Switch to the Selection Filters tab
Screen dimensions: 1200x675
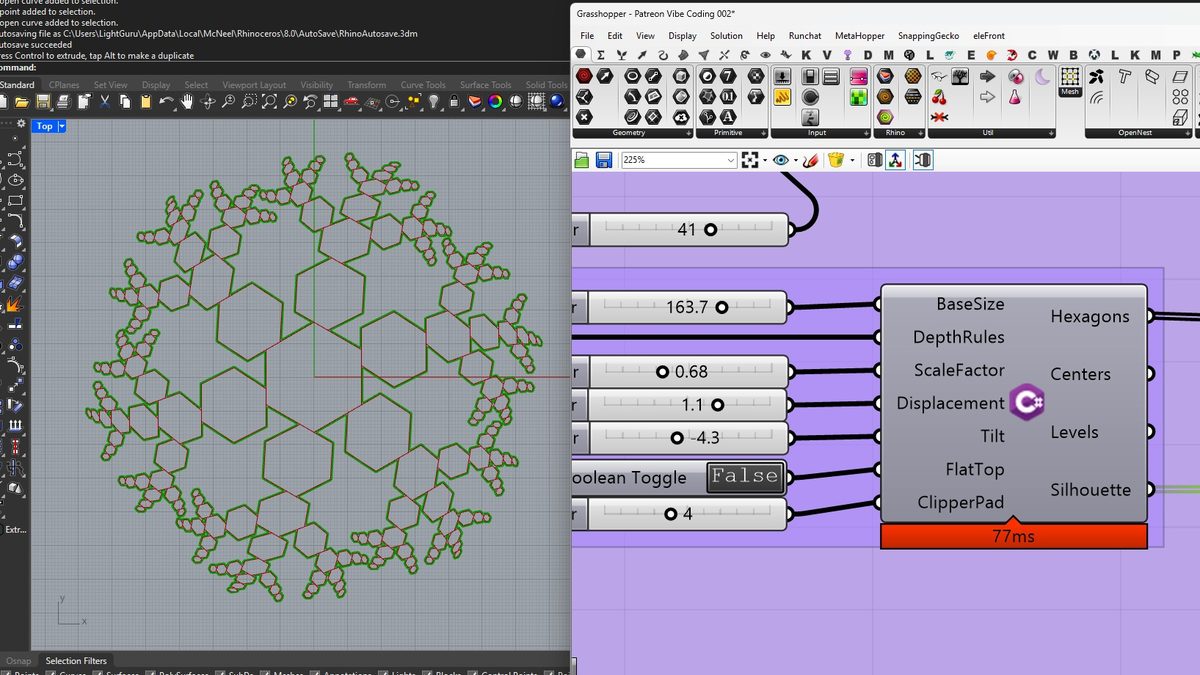click(76, 661)
